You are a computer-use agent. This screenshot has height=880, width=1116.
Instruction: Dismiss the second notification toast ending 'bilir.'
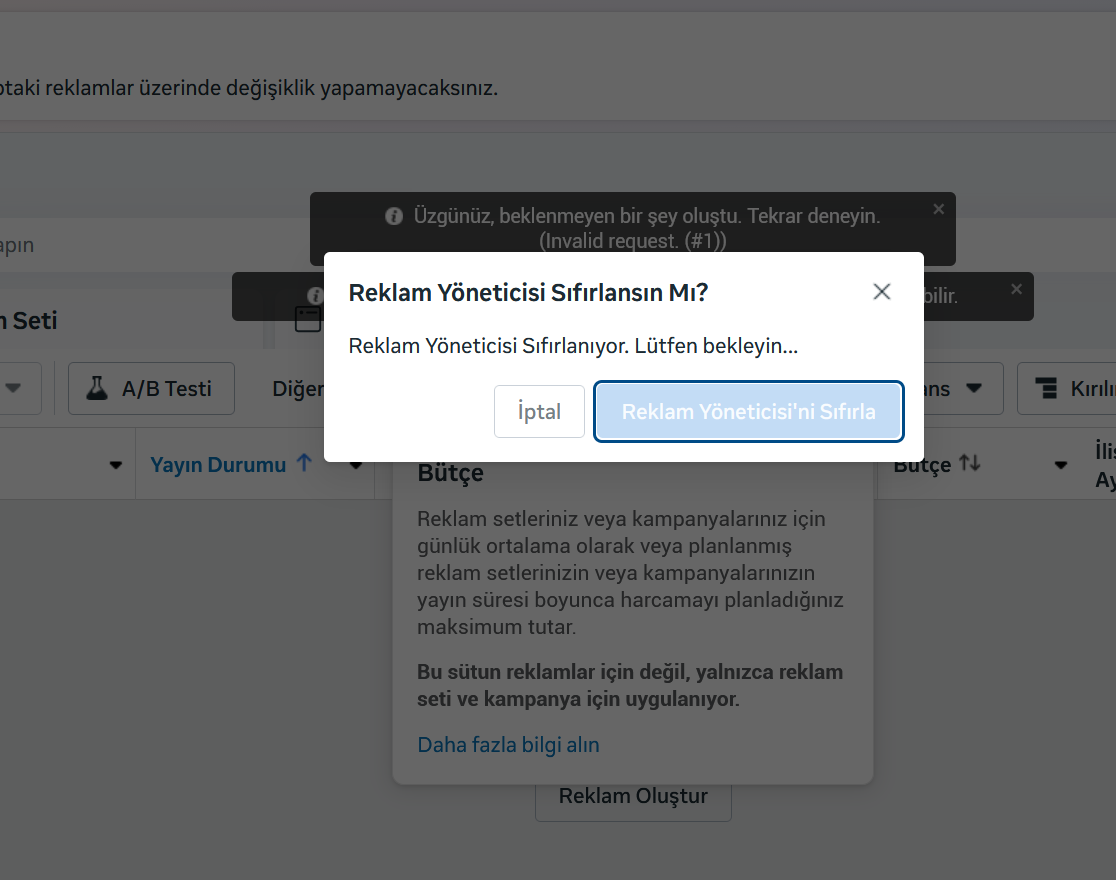pyautogui.click(x=1016, y=289)
